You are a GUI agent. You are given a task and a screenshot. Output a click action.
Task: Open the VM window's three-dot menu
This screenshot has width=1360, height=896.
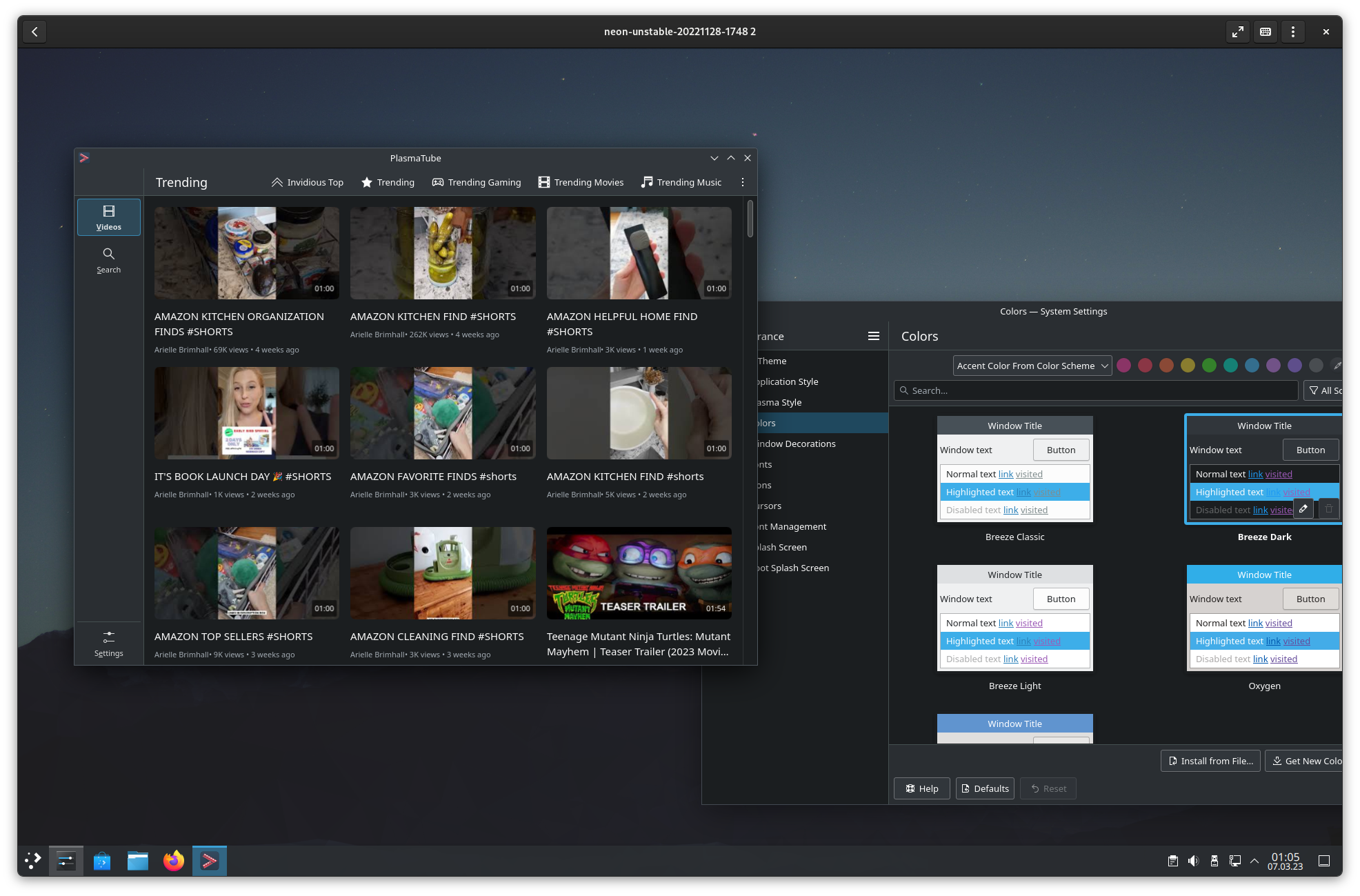1293,32
